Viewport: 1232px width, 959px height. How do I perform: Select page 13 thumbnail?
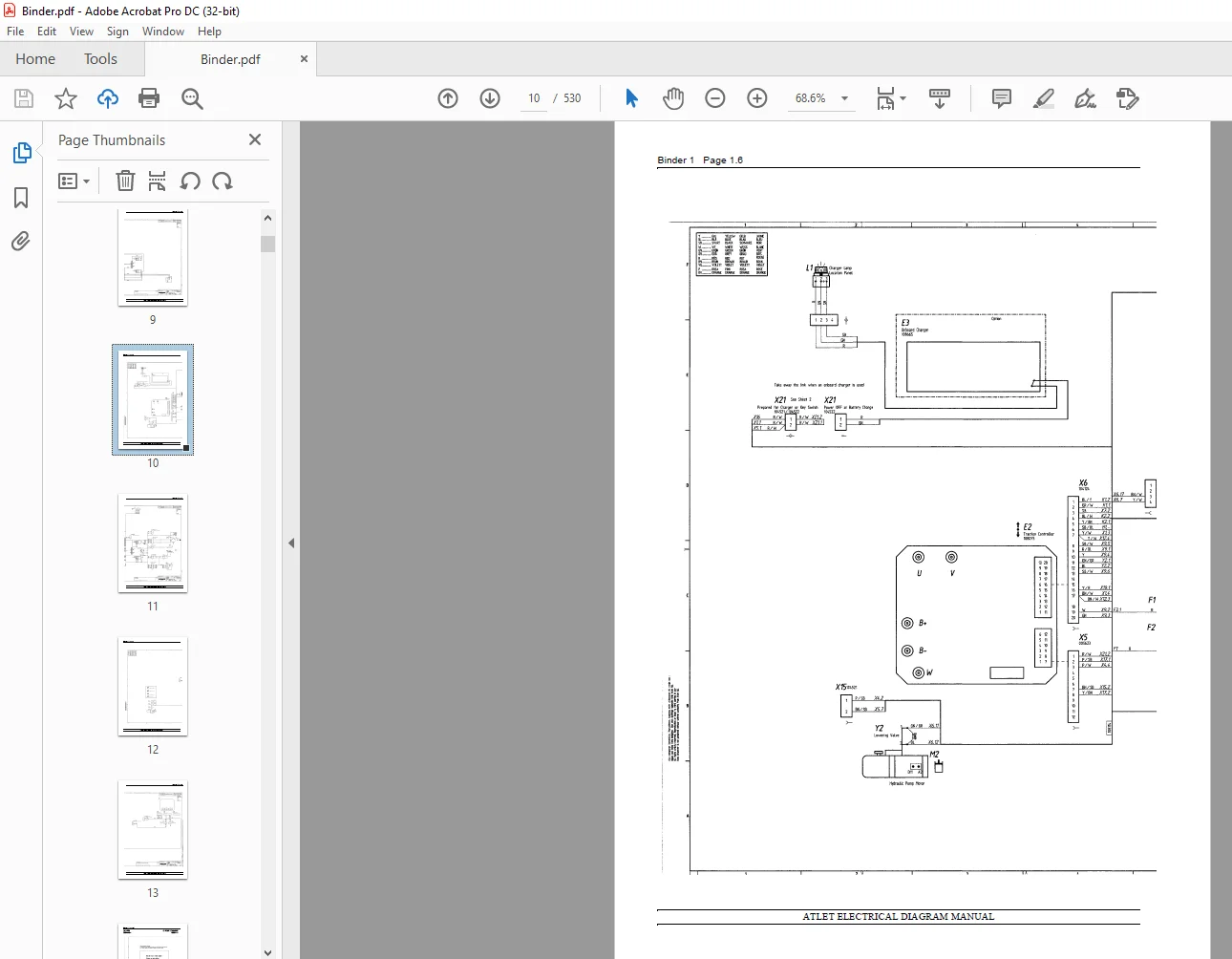[153, 829]
